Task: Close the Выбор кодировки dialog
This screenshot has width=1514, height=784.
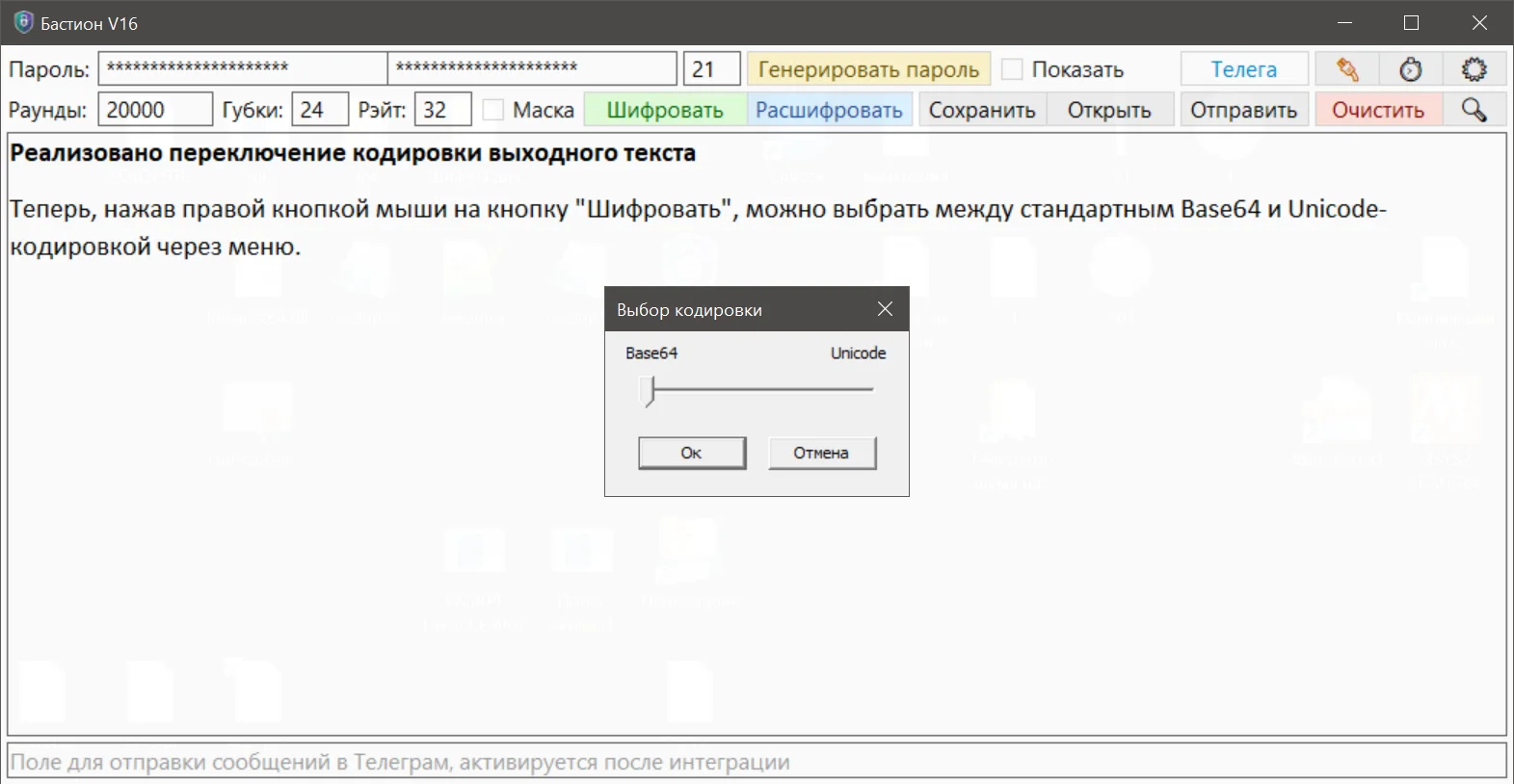Action: tap(885, 309)
